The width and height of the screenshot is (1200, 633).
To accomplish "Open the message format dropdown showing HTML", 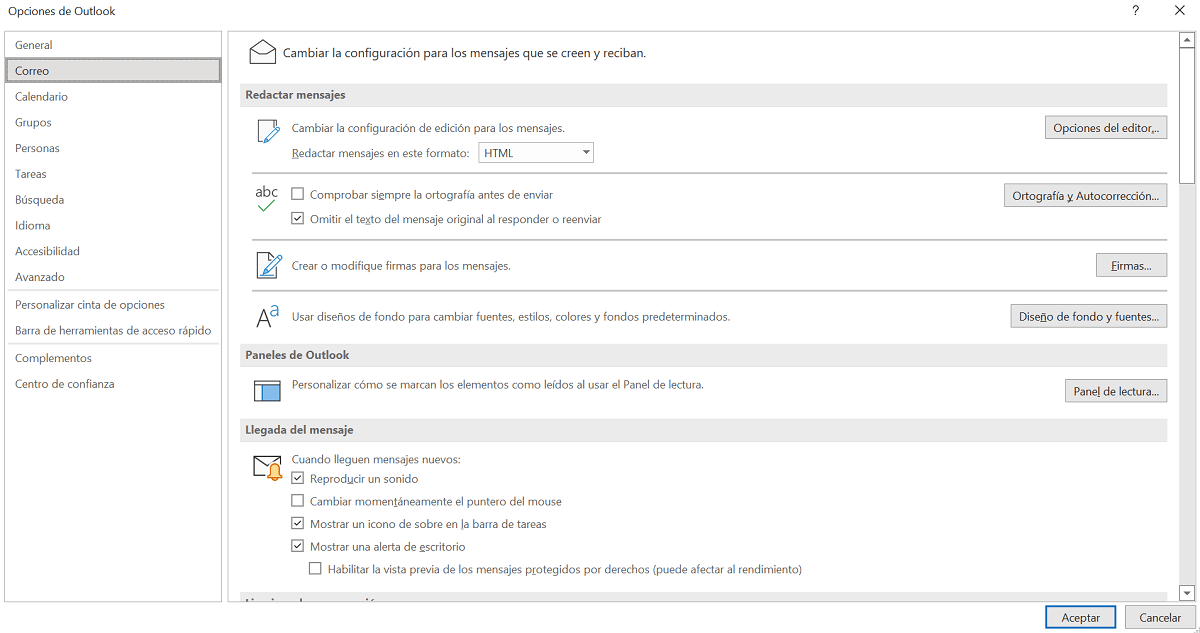I will [x=587, y=152].
